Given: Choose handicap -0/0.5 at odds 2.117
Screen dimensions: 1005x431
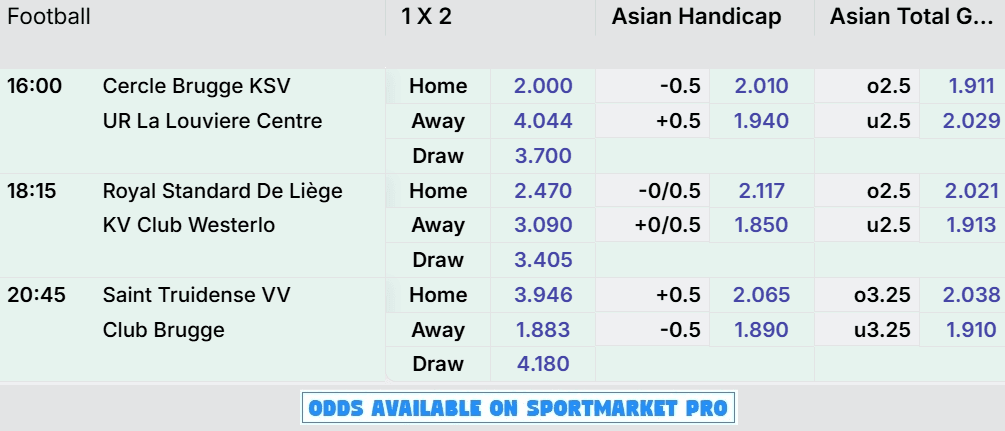Looking at the screenshot, I should click(759, 190).
